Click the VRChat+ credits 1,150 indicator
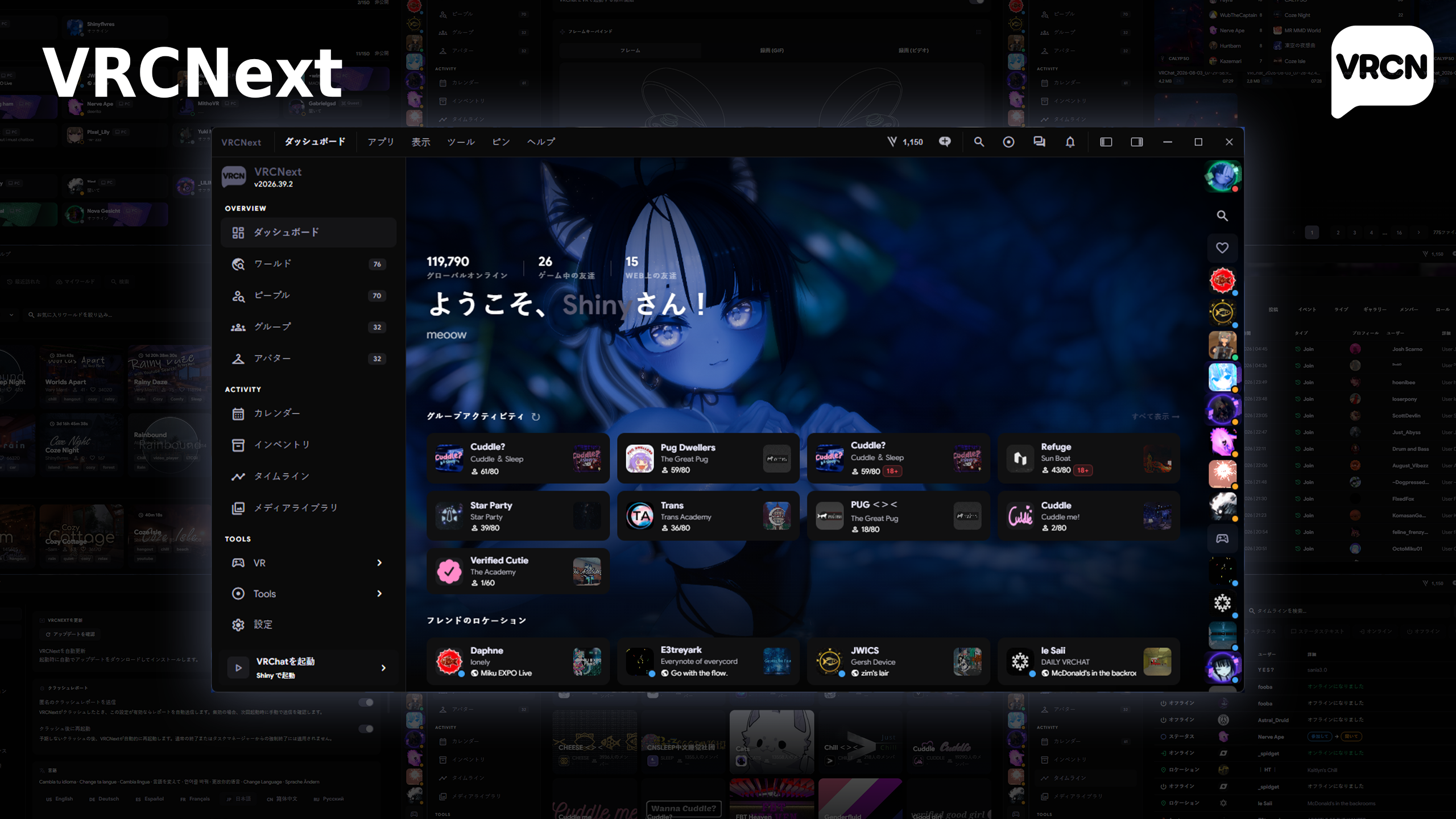 point(905,142)
